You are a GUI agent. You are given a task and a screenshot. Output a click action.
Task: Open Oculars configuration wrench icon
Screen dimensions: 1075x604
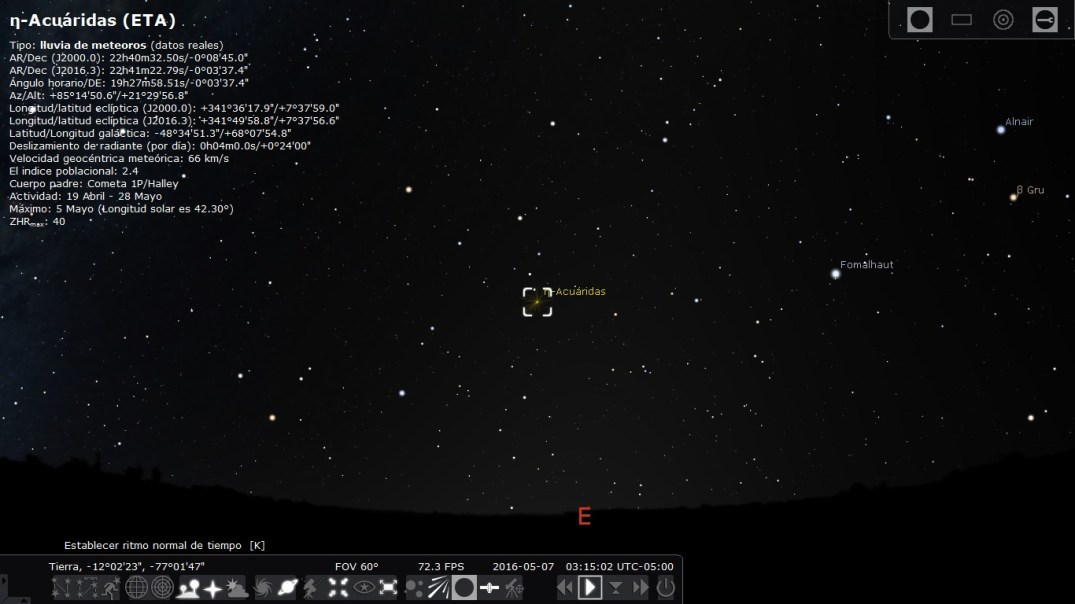coord(1045,20)
